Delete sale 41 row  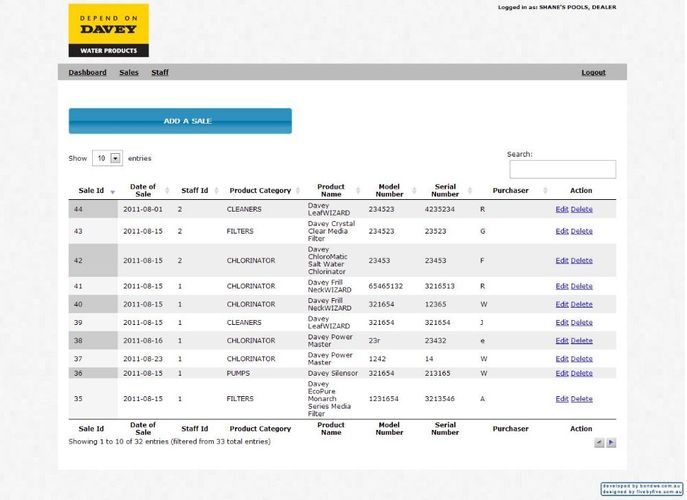click(581, 287)
